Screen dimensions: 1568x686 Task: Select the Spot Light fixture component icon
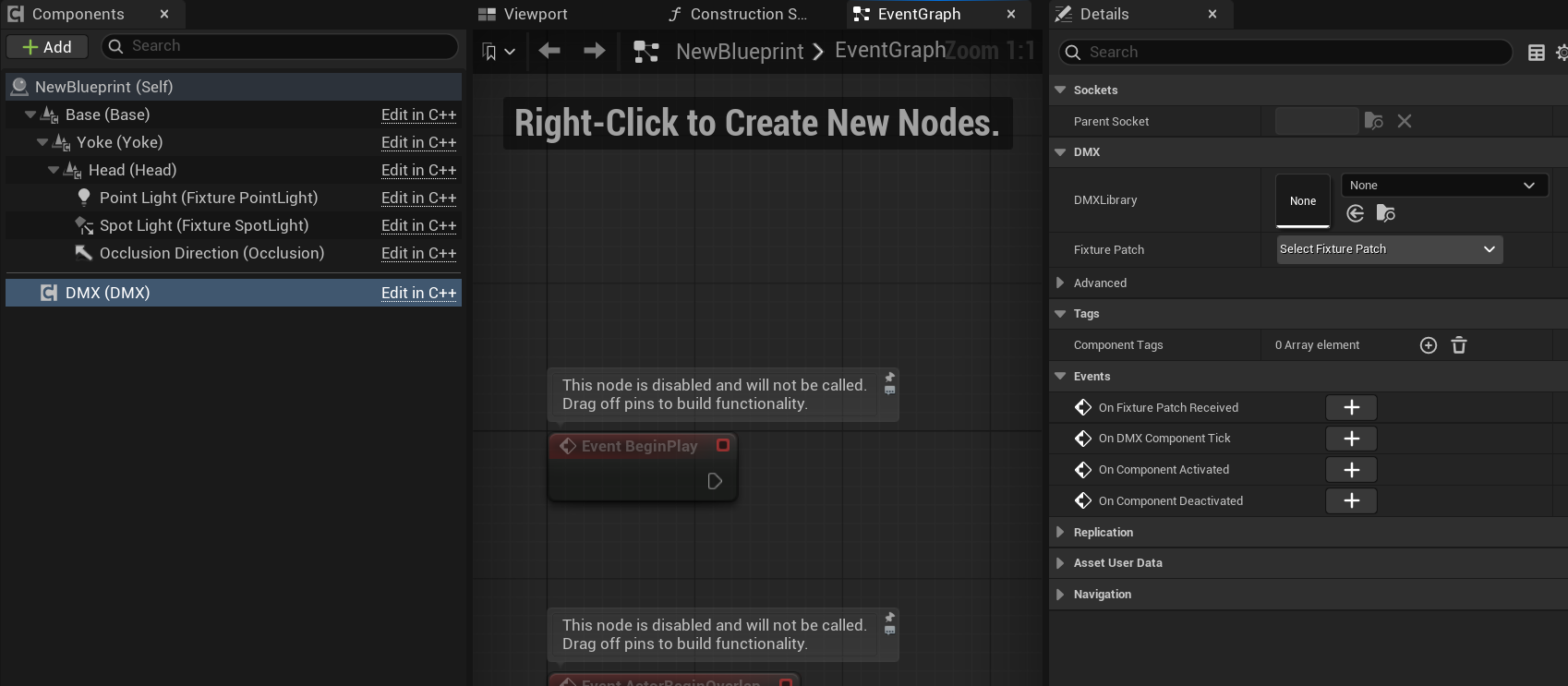[84, 225]
